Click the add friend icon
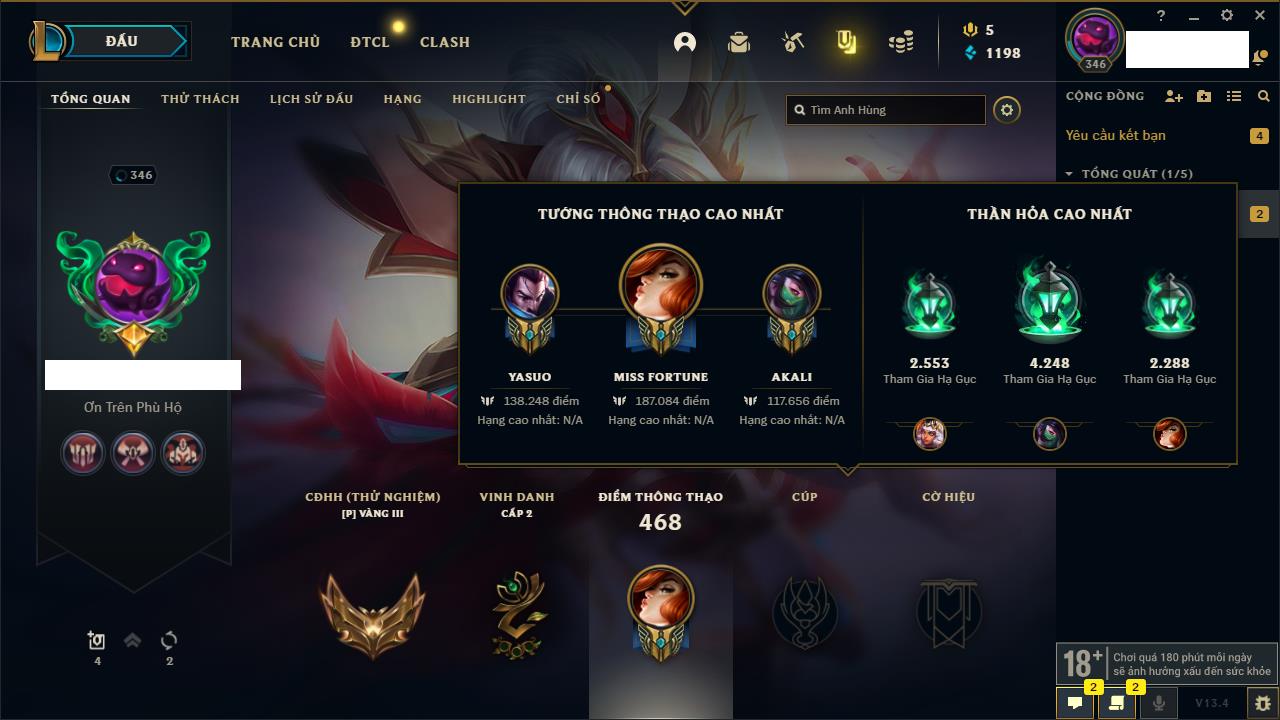The image size is (1280, 720). (1174, 96)
